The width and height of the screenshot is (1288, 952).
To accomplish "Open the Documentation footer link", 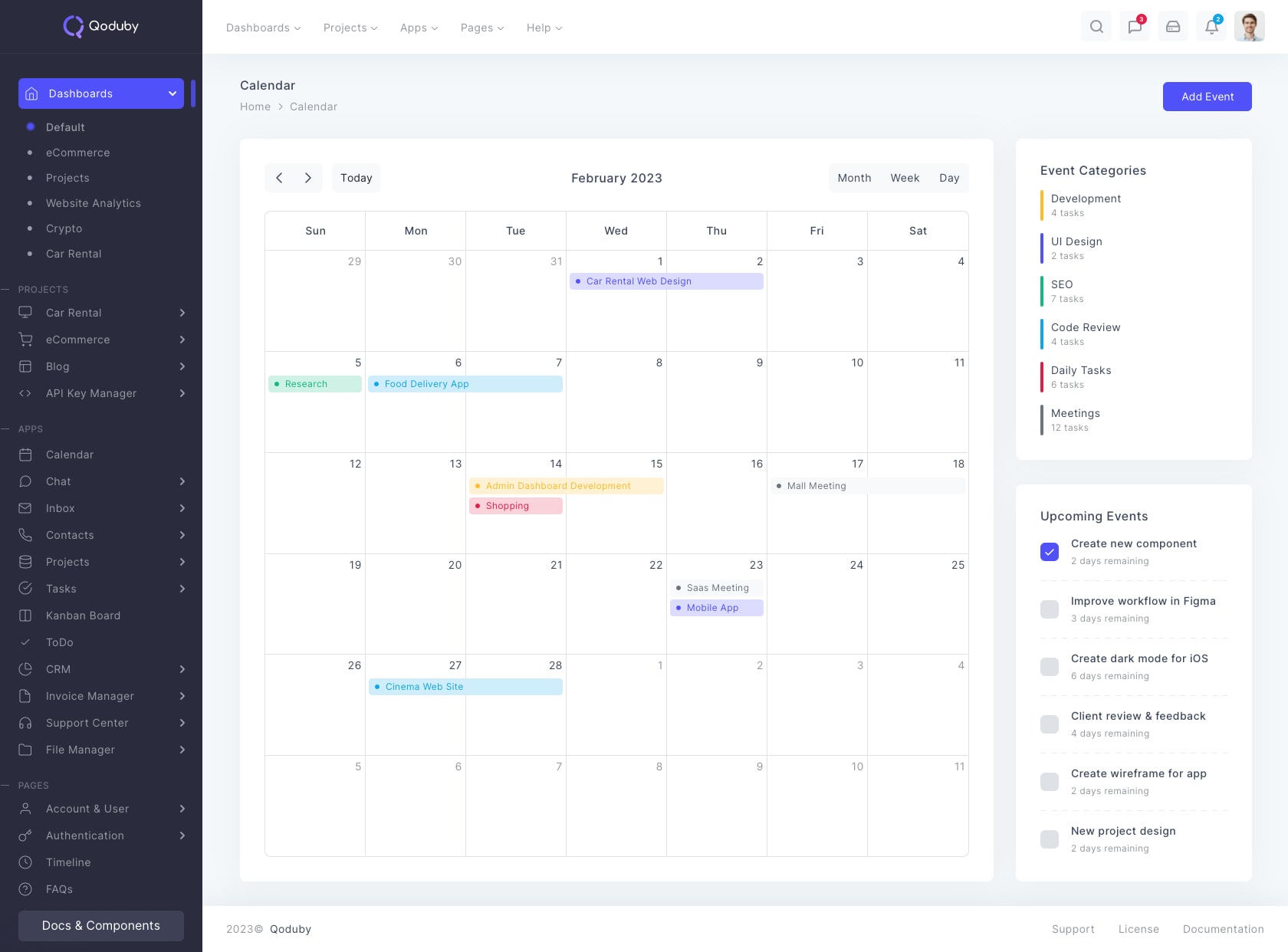I will [x=1223, y=929].
